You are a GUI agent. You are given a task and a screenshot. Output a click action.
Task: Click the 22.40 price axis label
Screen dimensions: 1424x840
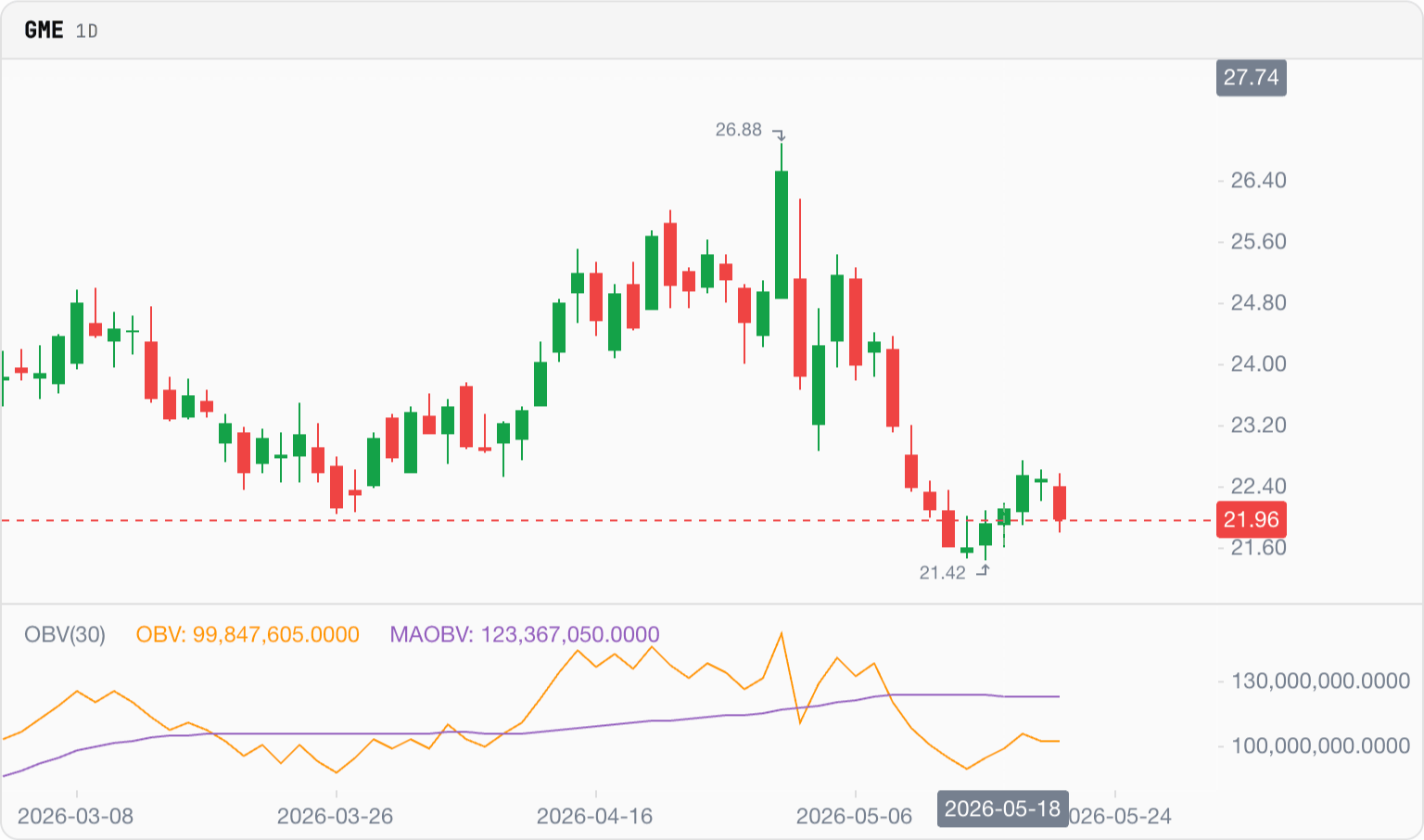pyautogui.click(x=1258, y=486)
